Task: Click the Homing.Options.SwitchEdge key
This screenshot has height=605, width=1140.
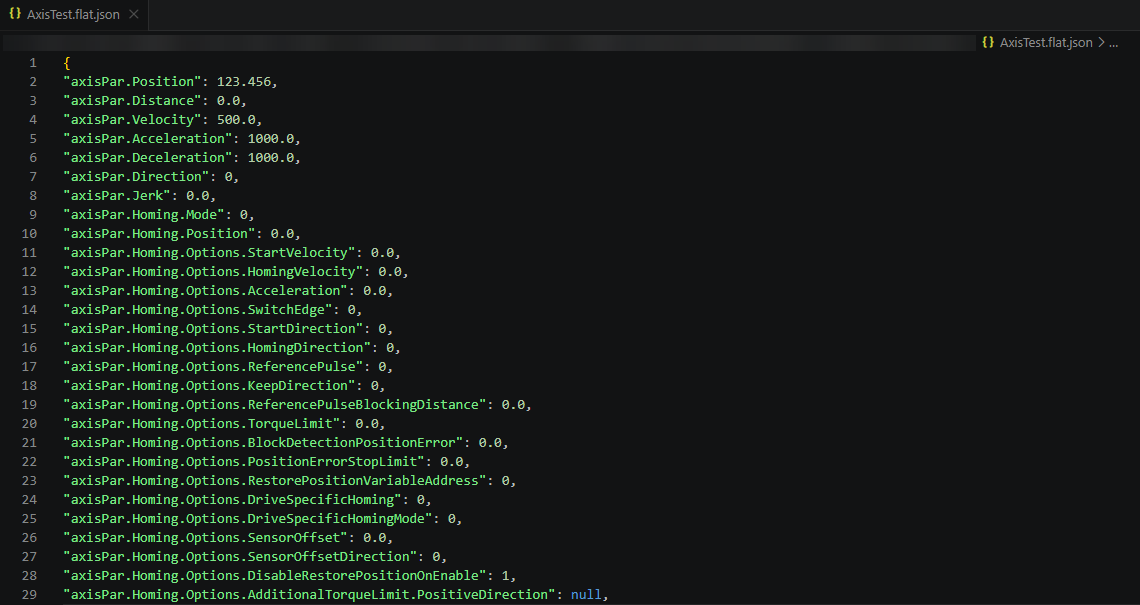Action: click(198, 310)
